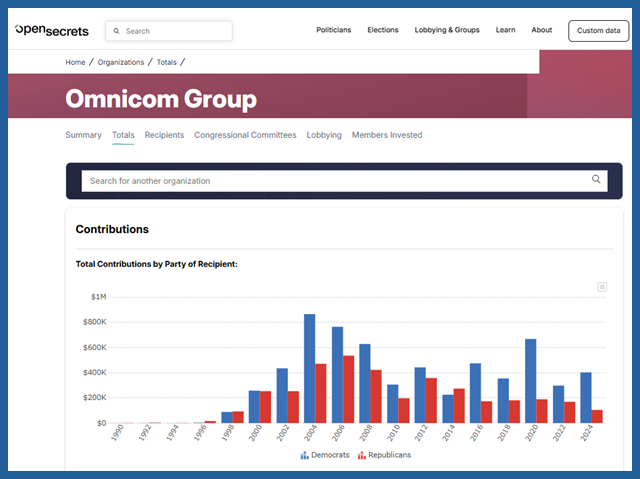The image size is (640, 479).
Task: Open the Congressional Committees tab
Action: (245, 135)
